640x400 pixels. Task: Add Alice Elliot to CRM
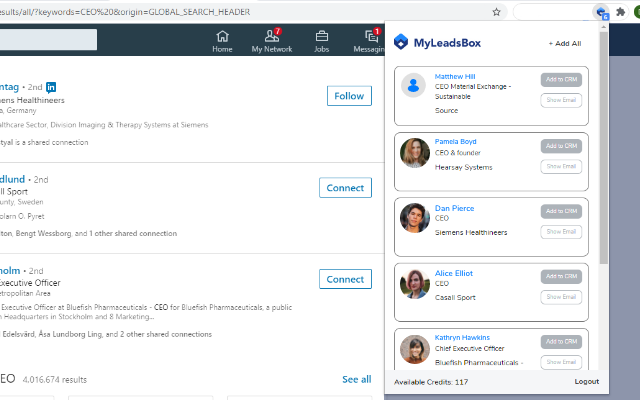(x=561, y=276)
